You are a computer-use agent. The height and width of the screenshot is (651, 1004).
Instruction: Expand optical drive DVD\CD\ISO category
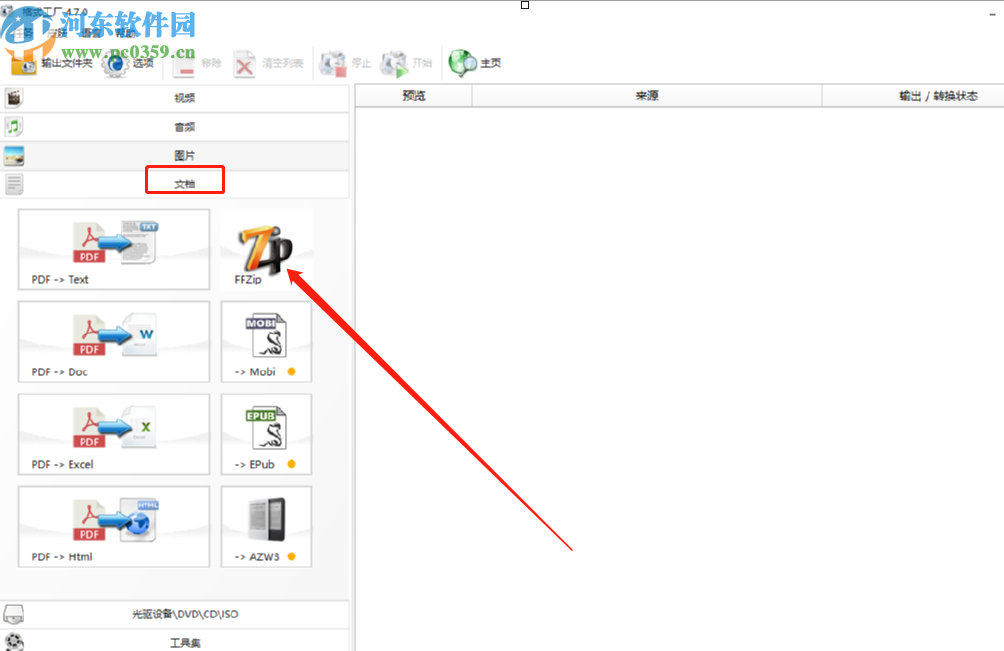pyautogui.click(x=175, y=614)
